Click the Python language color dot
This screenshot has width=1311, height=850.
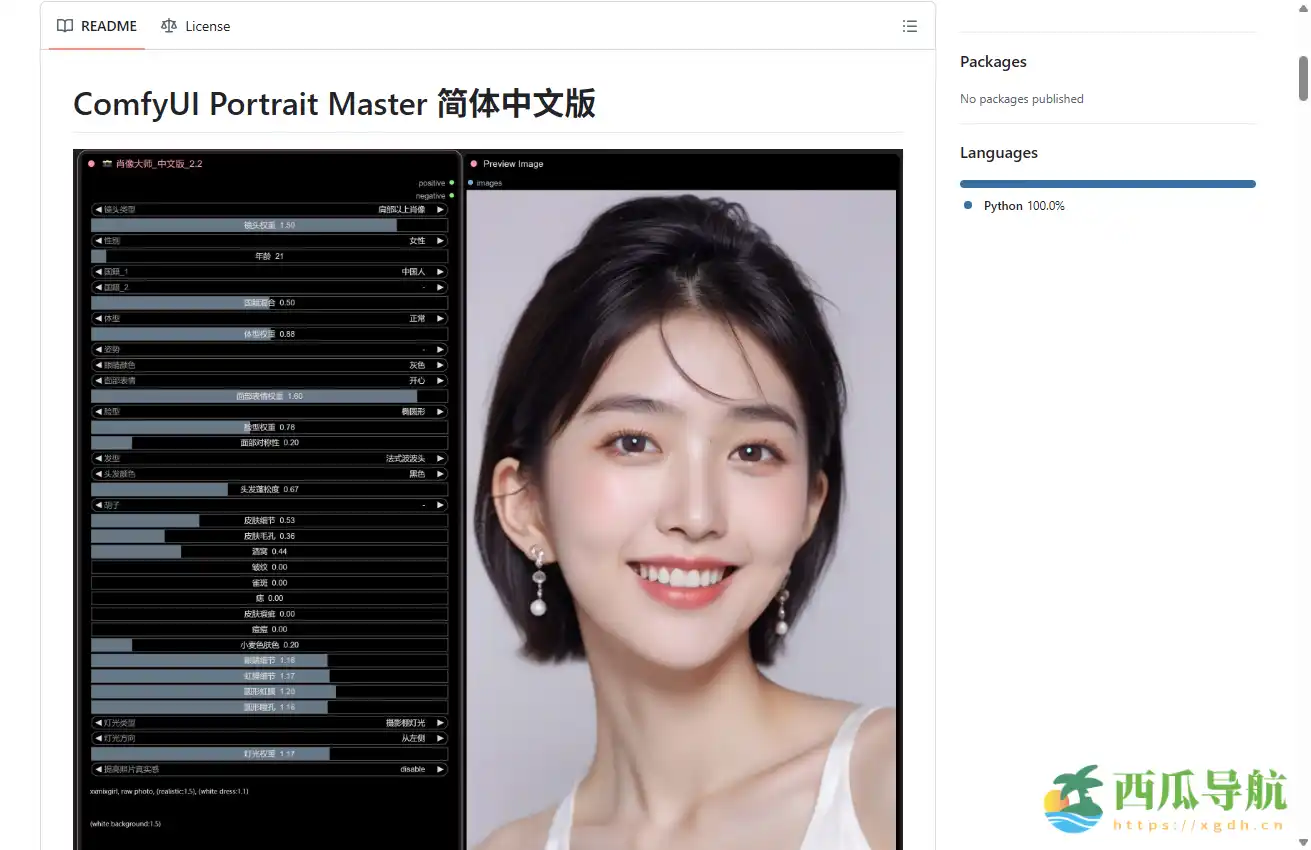(966, 205)
